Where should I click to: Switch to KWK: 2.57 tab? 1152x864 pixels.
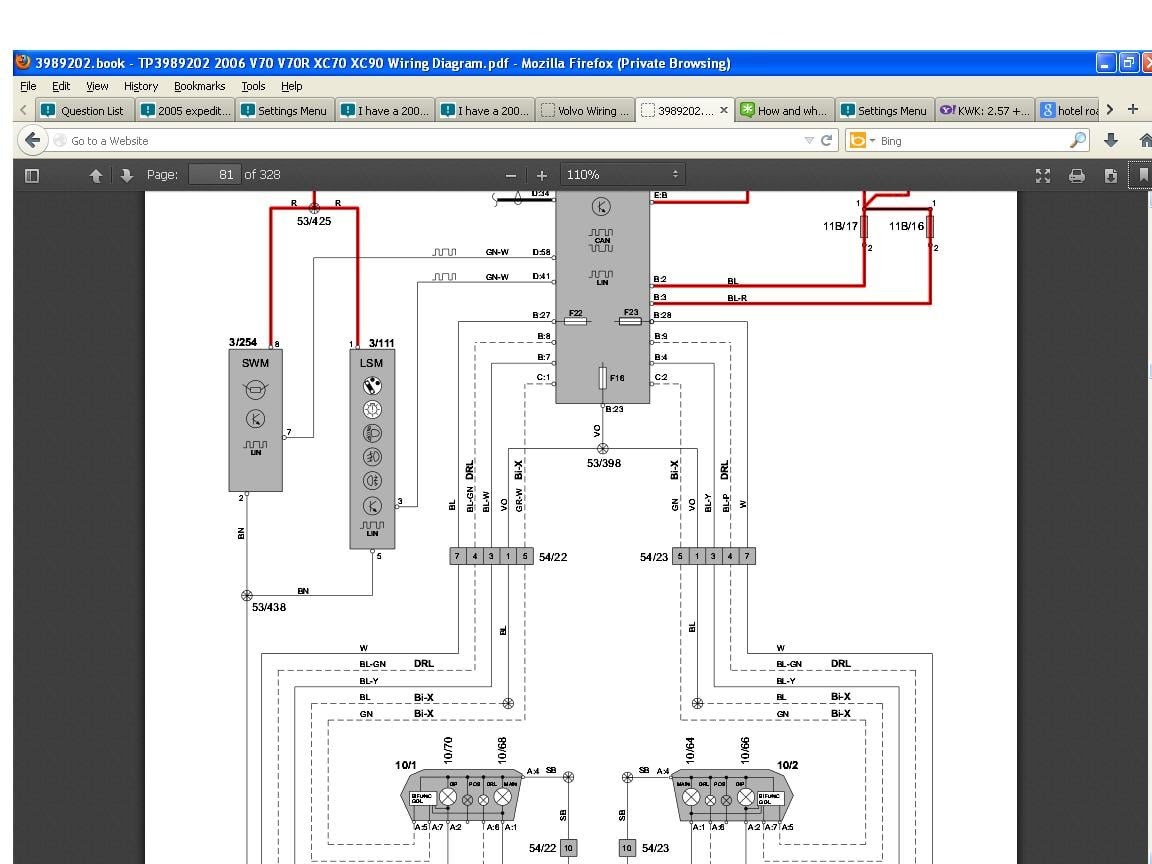click(984, 110)
